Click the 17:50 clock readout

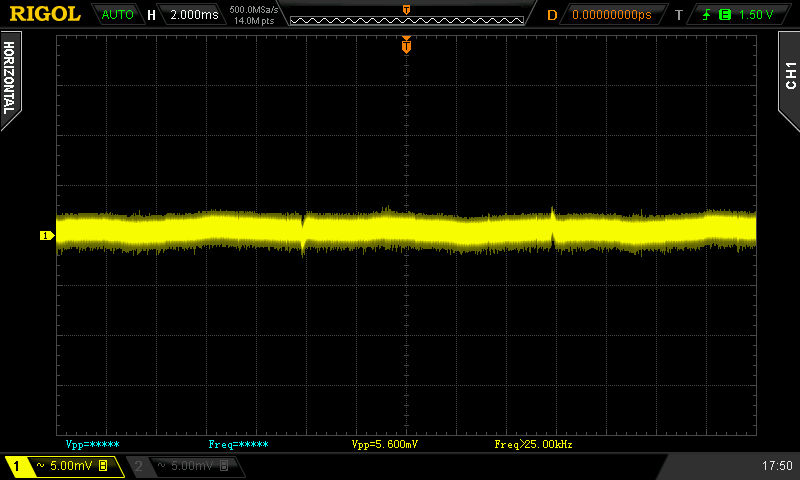777,466
